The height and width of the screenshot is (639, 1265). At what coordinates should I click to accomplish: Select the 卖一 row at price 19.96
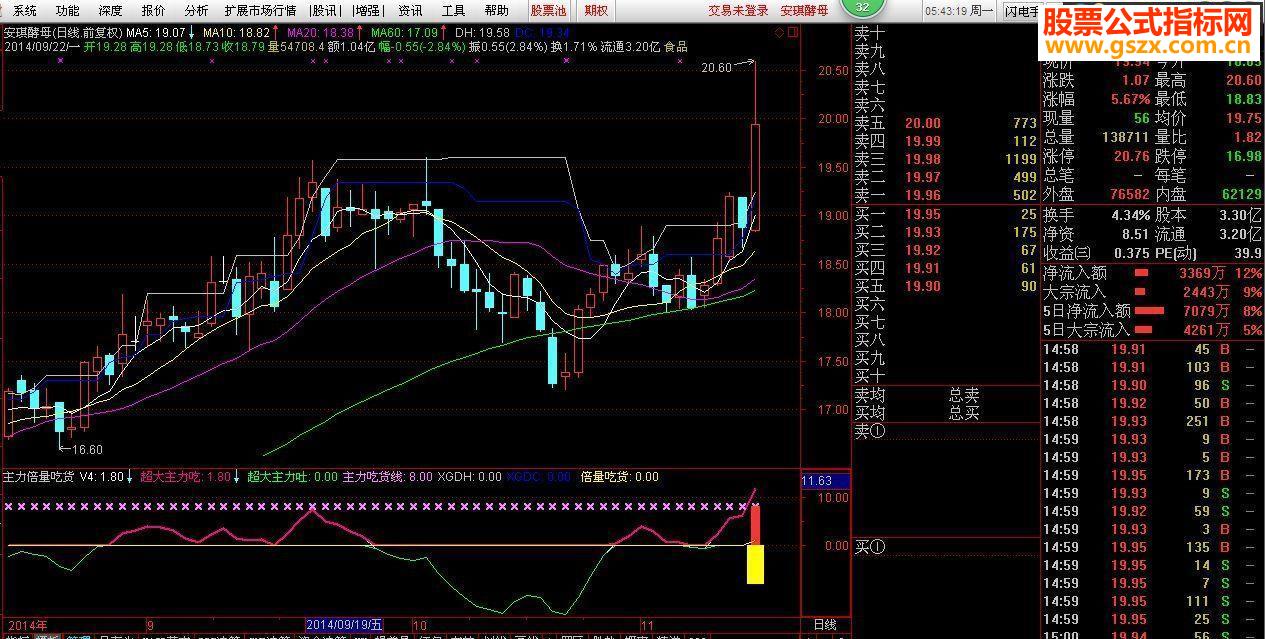point(945,195)
